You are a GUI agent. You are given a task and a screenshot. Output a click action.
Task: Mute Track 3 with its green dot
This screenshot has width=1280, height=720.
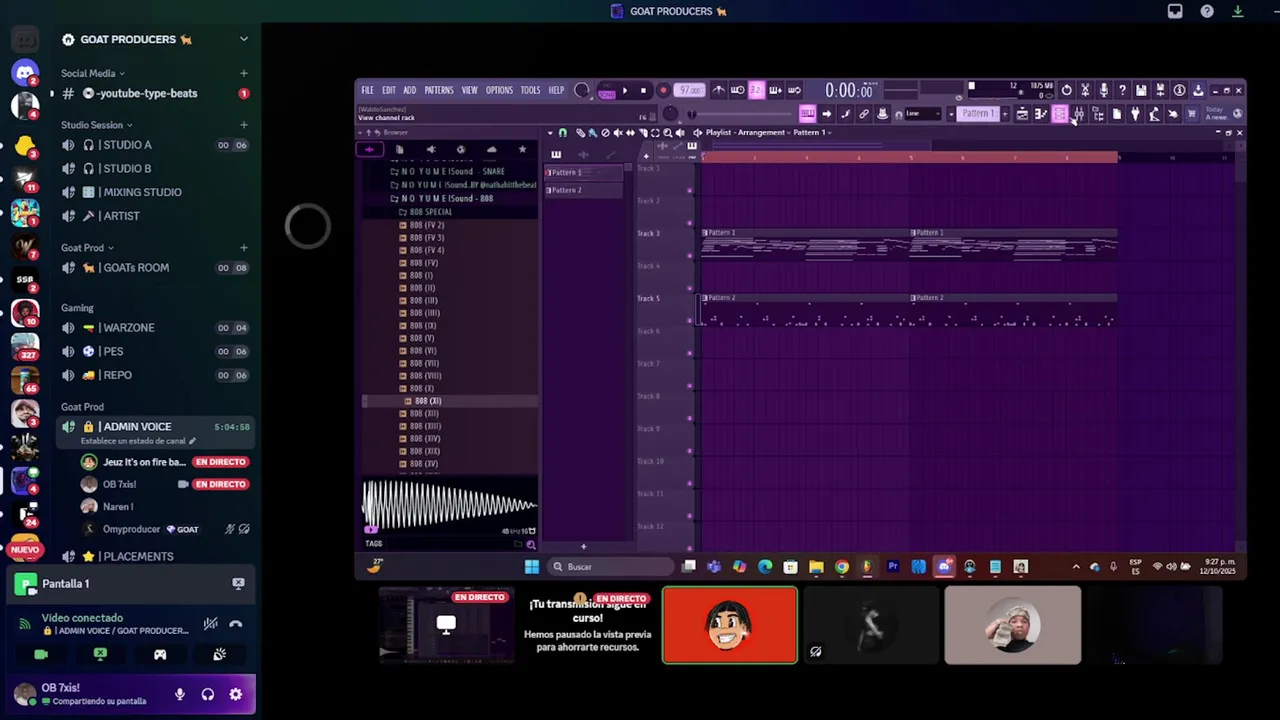tap(690, 255)
